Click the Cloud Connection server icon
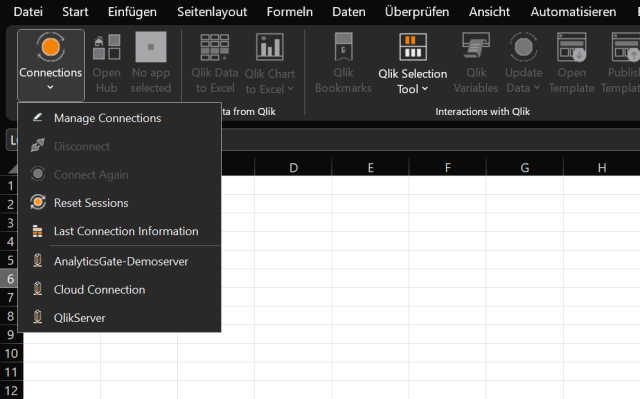640x399 pixels. tap(38, 289)
